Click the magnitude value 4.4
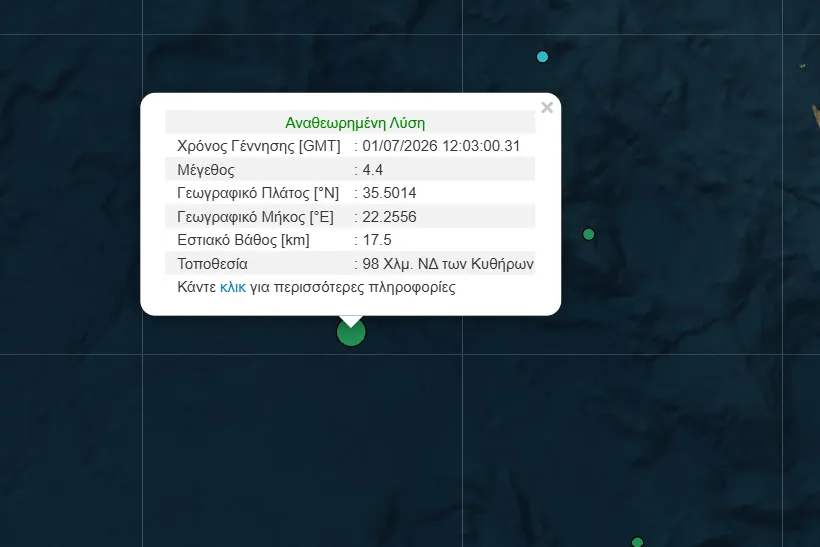Screen dimensions: 820x547 tap(372, 170)
